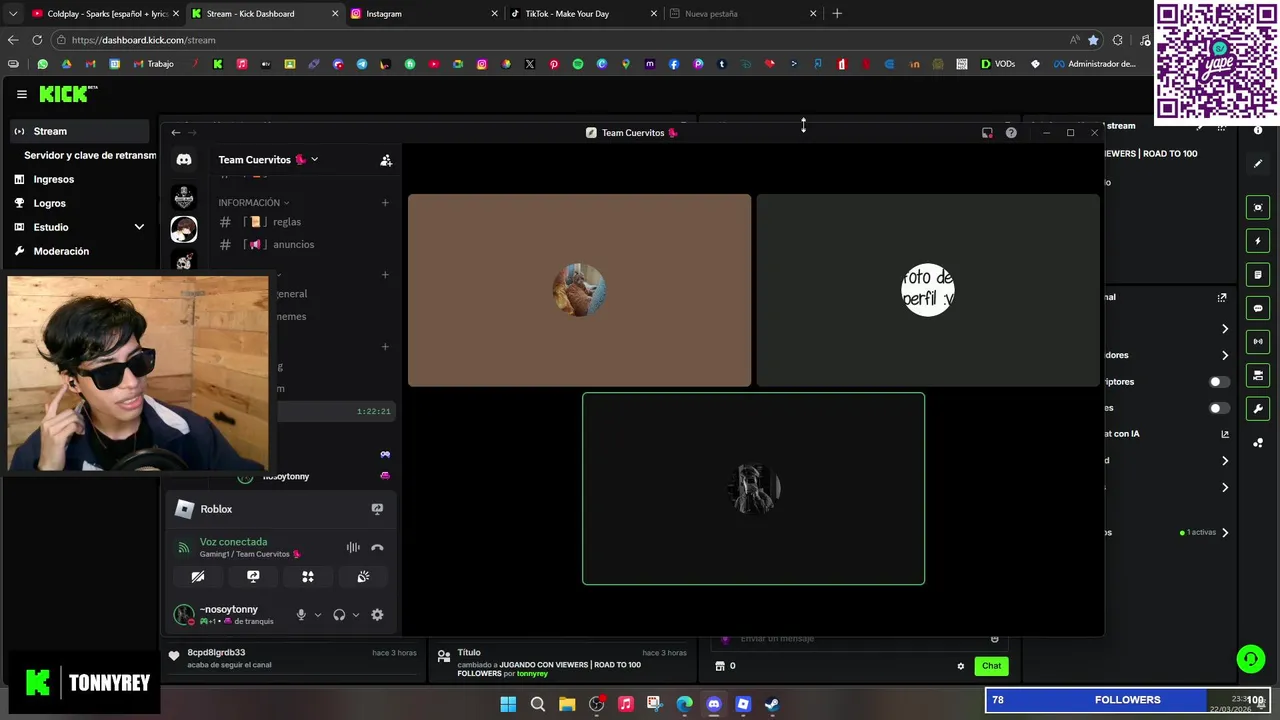The height and width of the screenshot is (720, 1280).
Task: Select 'foto de perfil' participant tile
Action: tap(927, 290)
